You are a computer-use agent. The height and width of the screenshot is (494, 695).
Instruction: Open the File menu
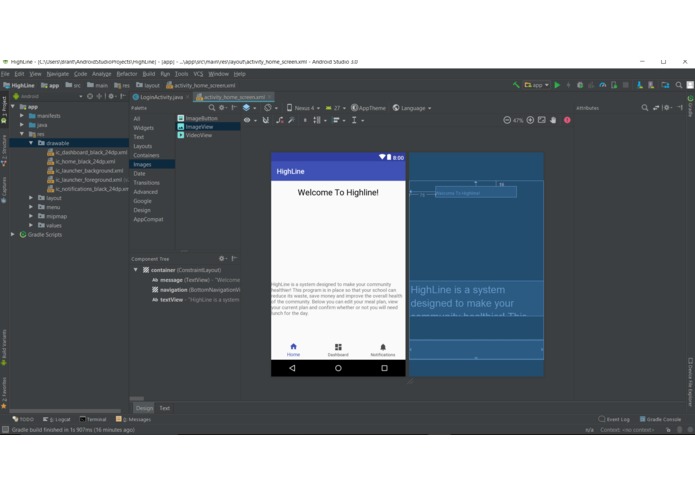(5, 74)
